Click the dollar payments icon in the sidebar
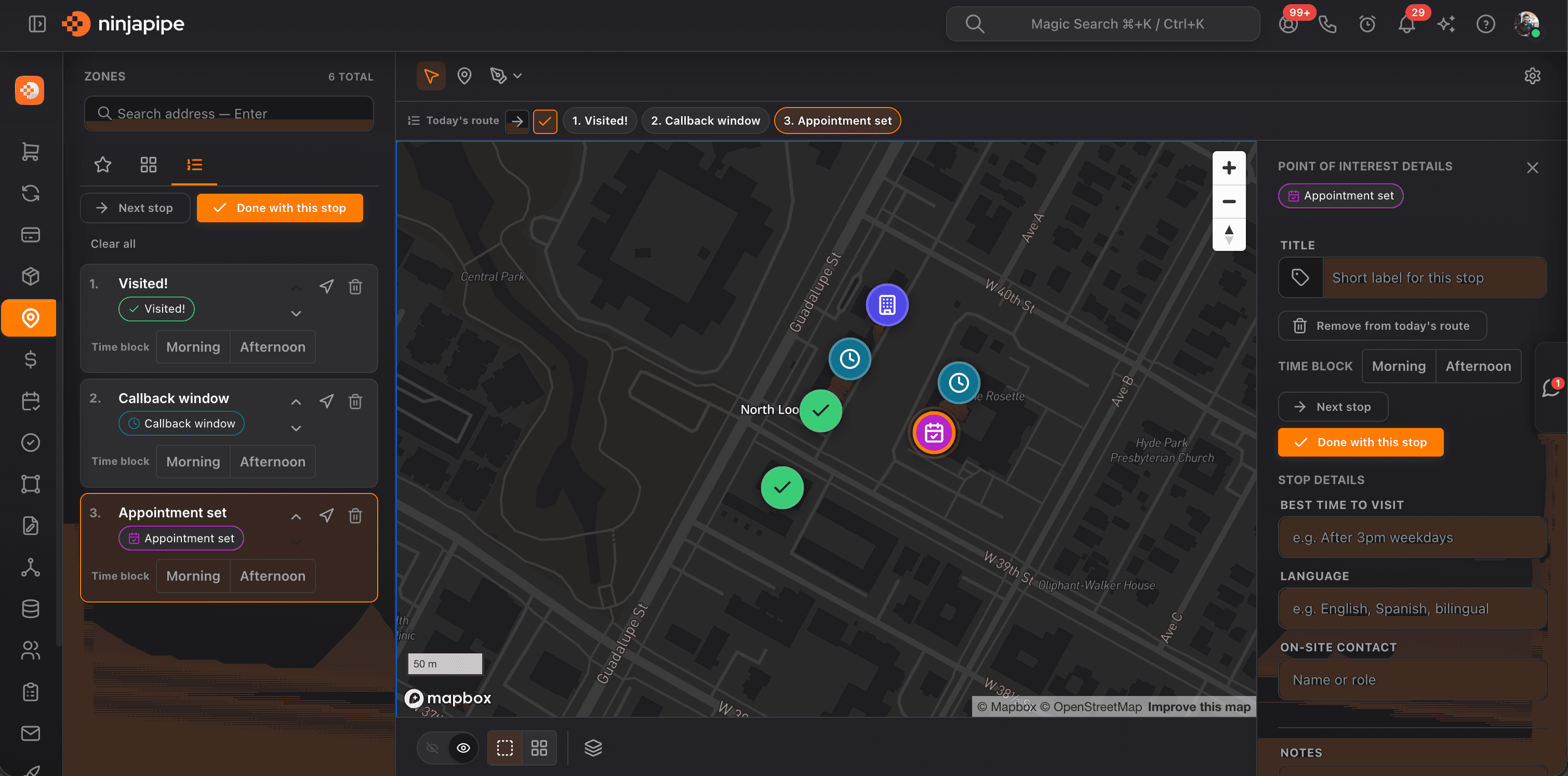This screenshot has height=776, width=1568. click(30, 359)
